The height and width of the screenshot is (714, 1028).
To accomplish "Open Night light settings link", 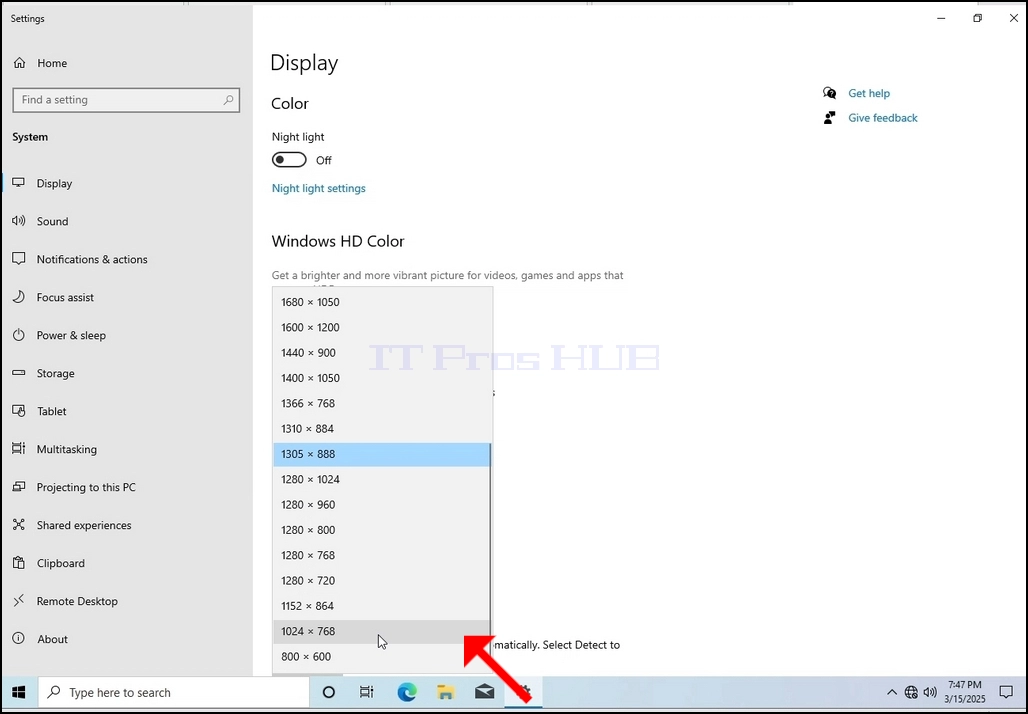I will (x=319, y=188).
